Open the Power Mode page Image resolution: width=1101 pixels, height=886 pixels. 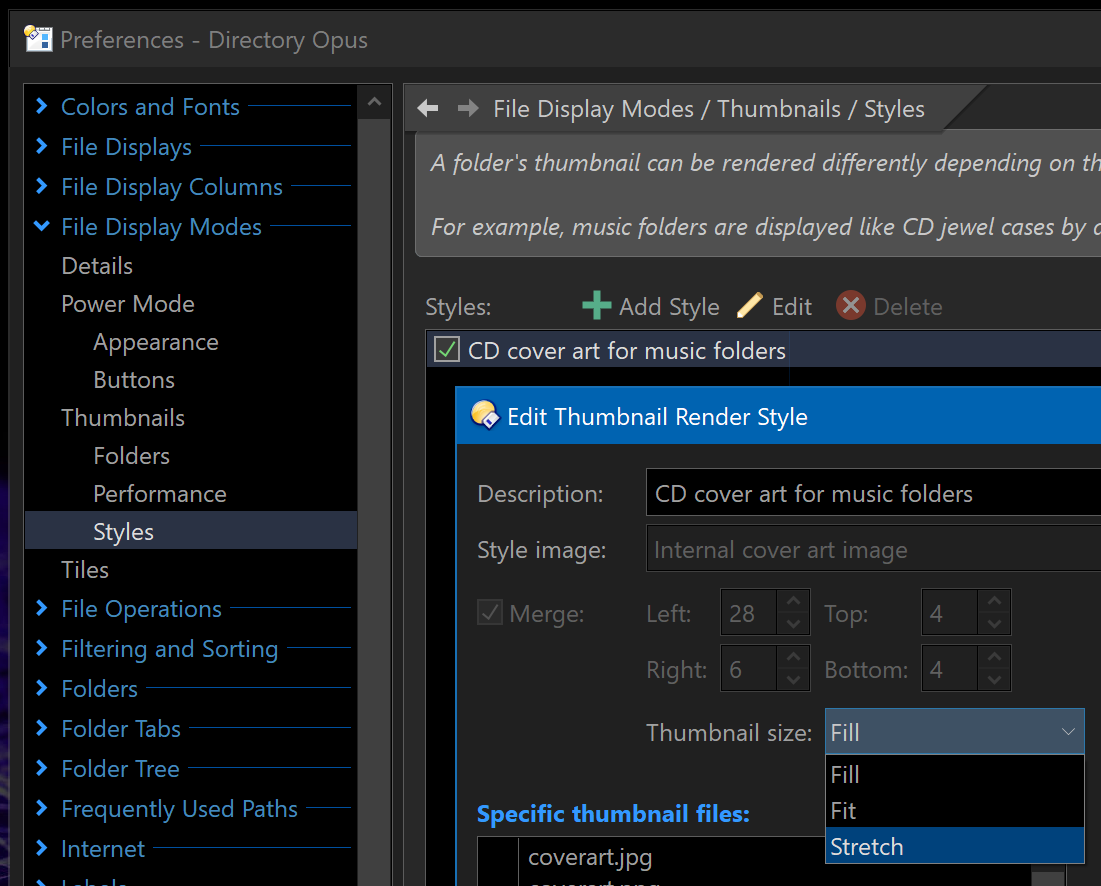(x=128, y=304)
